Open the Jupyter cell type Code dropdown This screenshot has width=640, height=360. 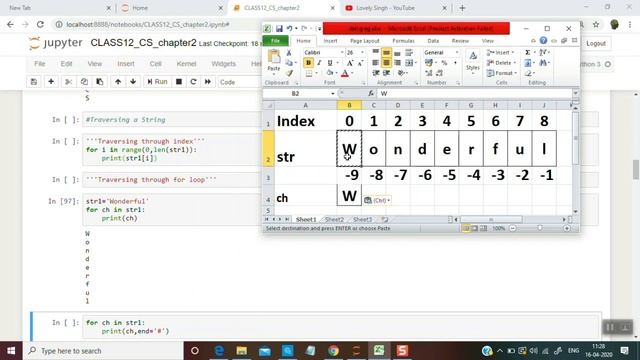click(239, 82)
